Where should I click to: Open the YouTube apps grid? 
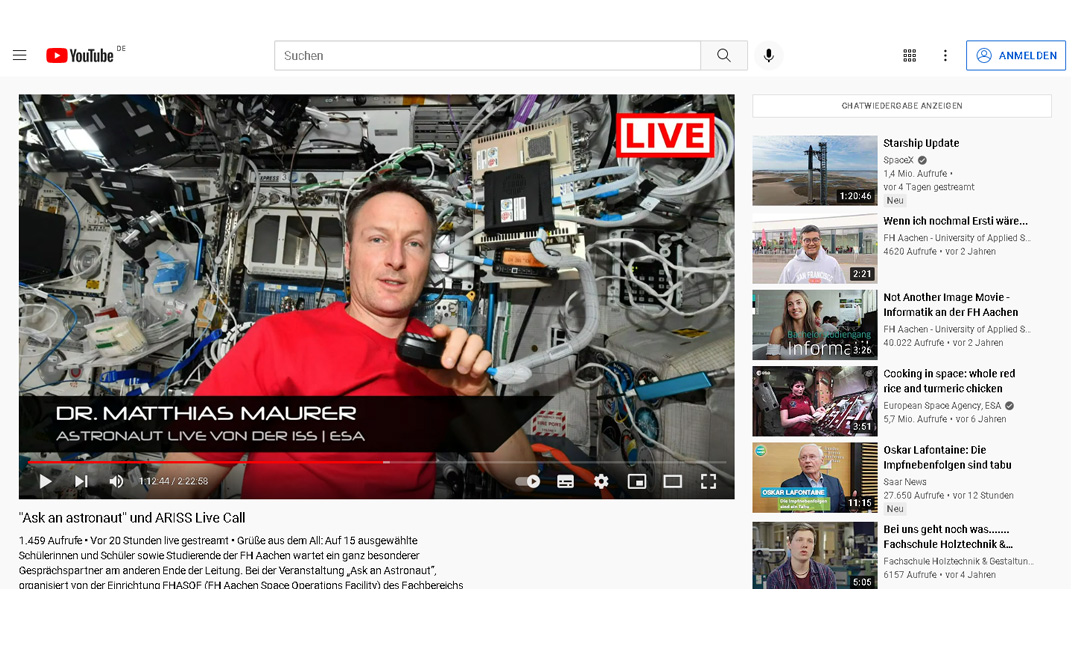click(910, 56)
